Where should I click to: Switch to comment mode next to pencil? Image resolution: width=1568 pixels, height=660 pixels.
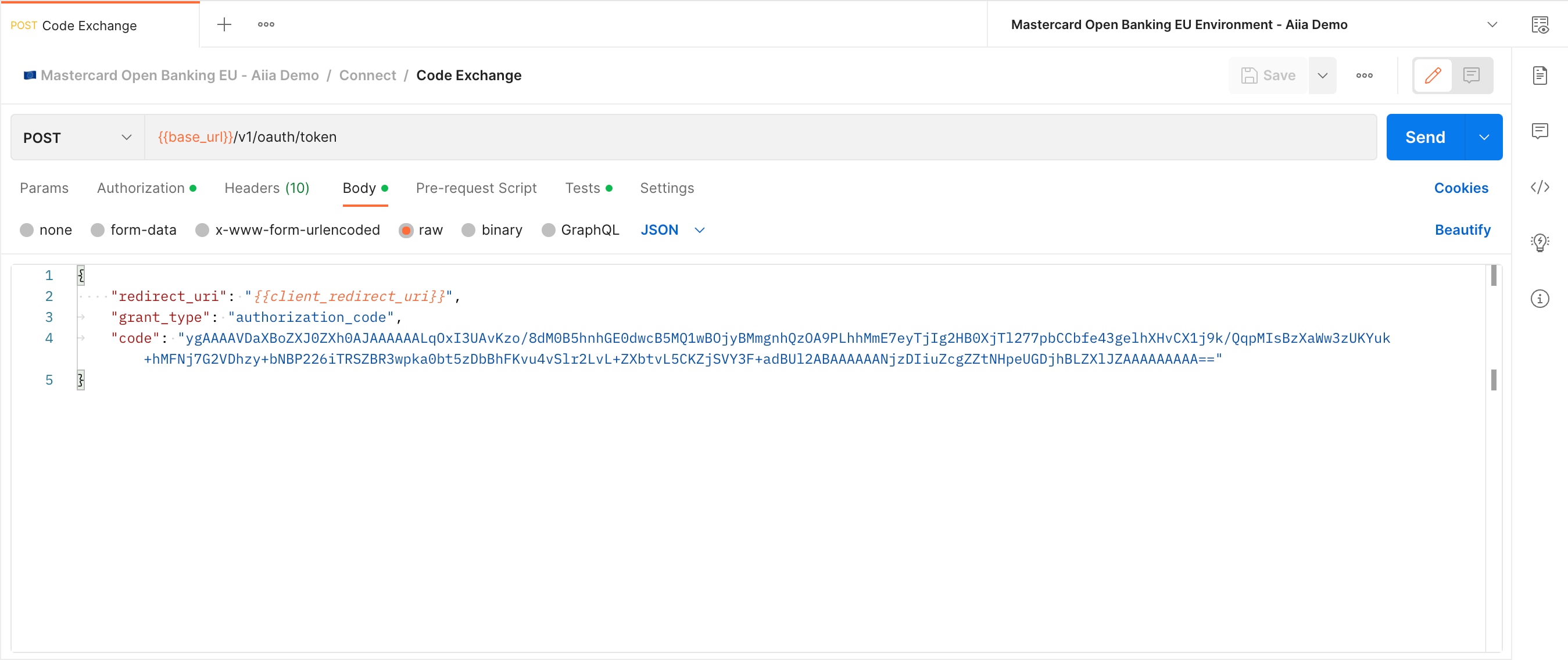click(x=1471, y=76)
